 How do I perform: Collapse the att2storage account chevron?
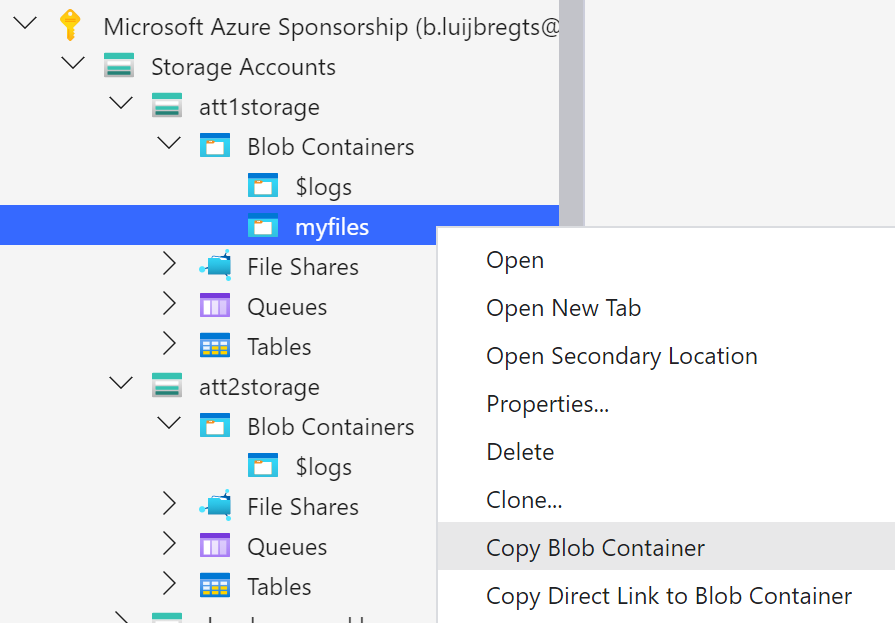[x=121, y=384]
